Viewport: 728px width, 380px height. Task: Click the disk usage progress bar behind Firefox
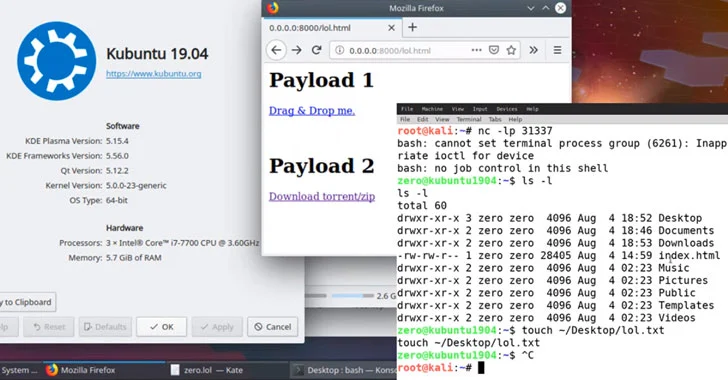click(352, 295)
